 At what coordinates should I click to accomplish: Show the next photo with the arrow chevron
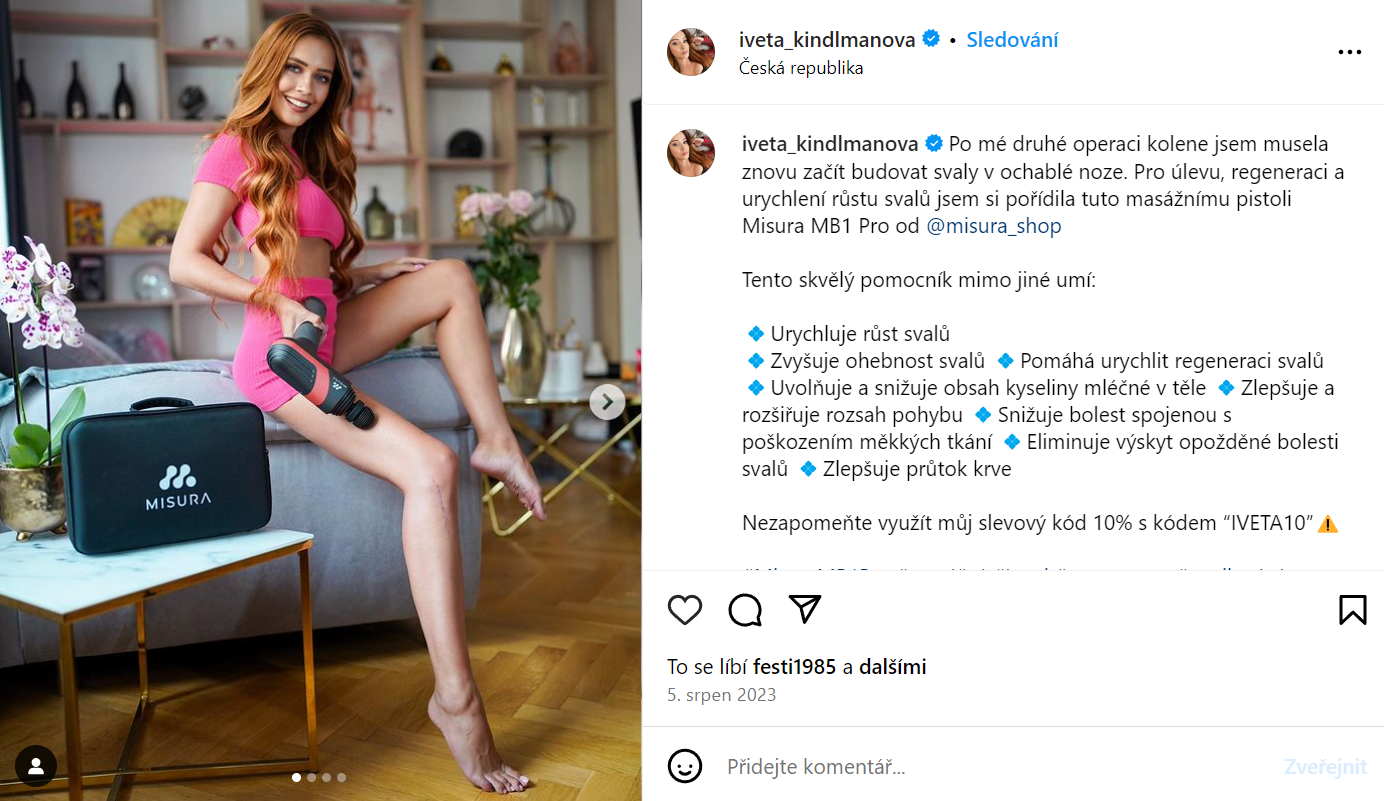click(x=606, y=400)
